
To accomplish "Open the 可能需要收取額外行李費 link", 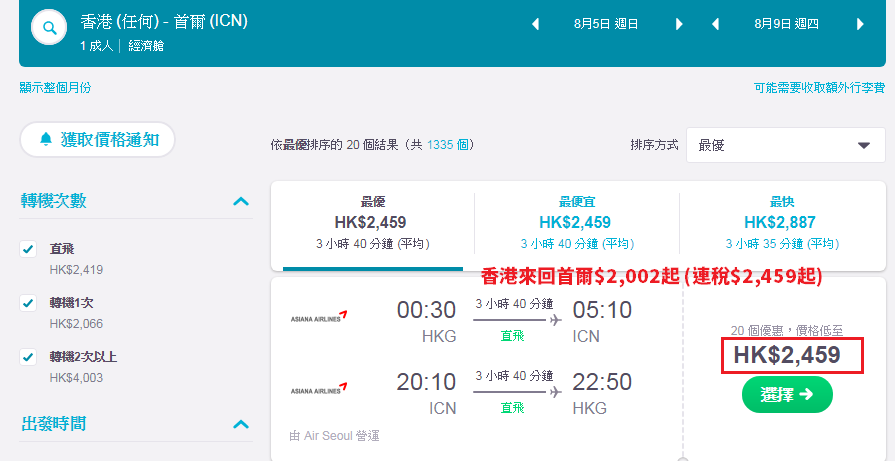I will [819, 88].
